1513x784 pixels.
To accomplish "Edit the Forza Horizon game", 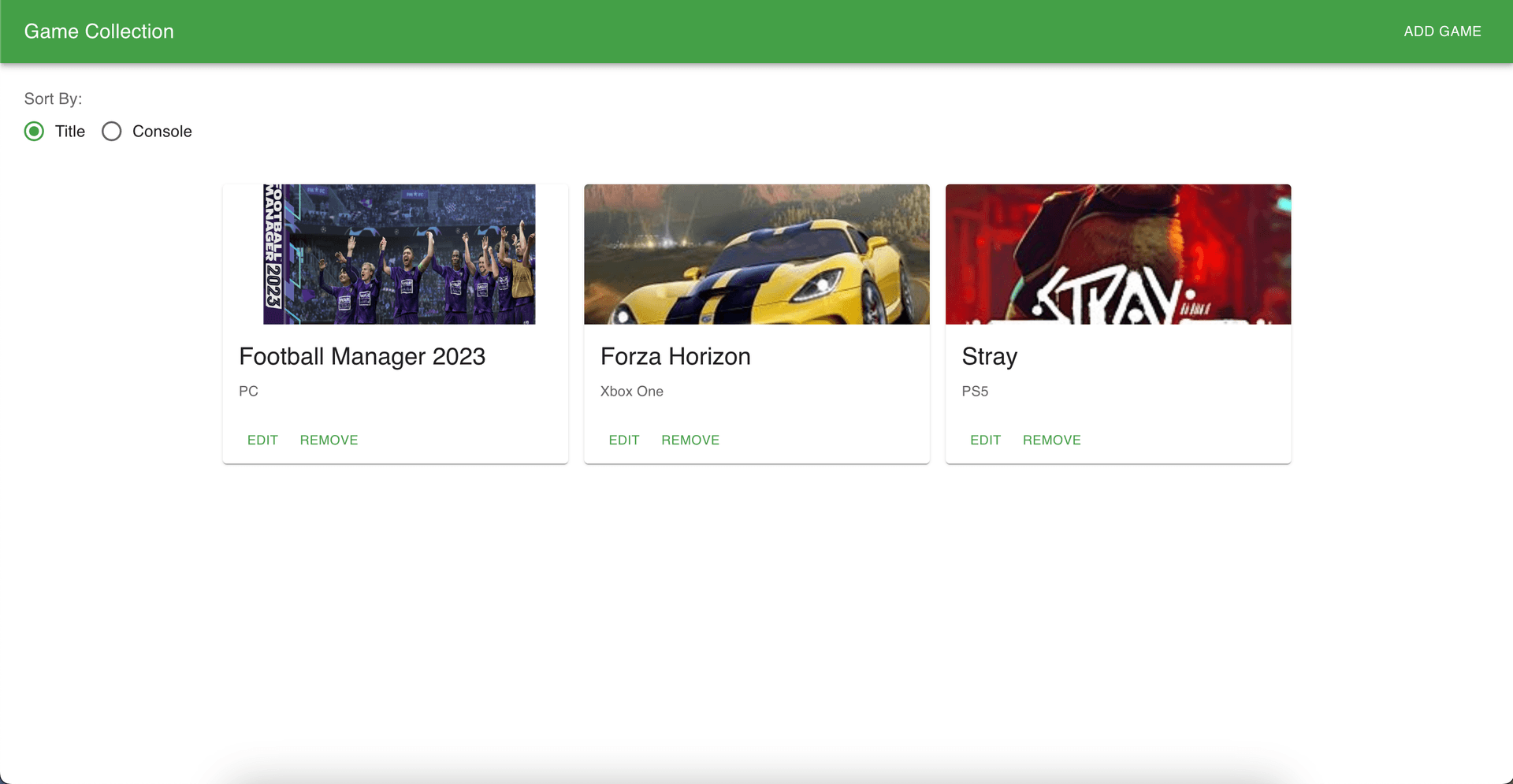I will pyautogui.click(x=623, y=440).
